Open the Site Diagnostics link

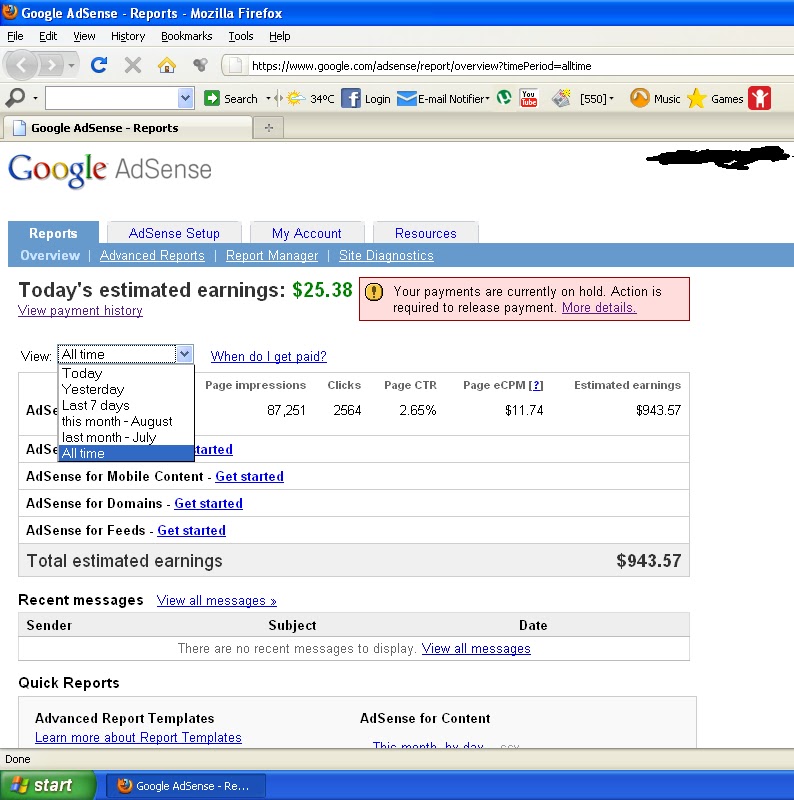pos(386,256)
